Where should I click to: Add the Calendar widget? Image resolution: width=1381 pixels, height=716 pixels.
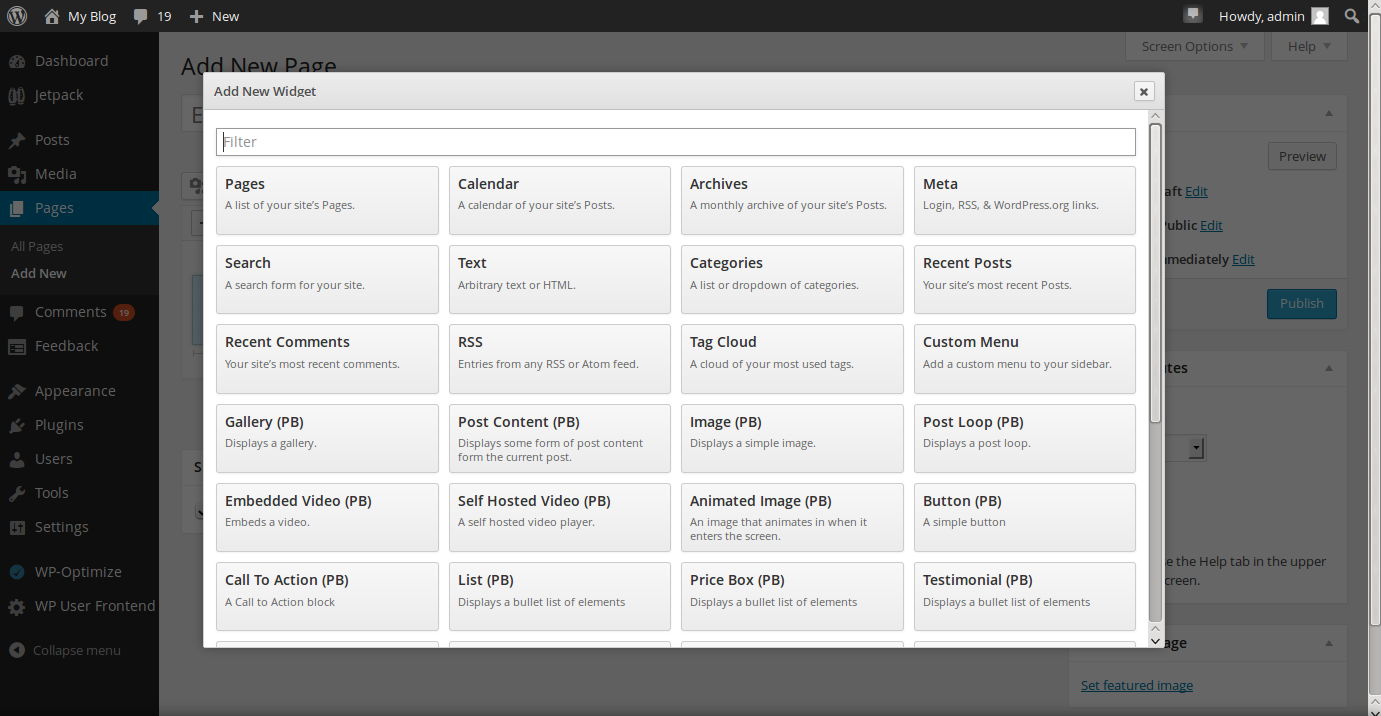coord(560,201)
